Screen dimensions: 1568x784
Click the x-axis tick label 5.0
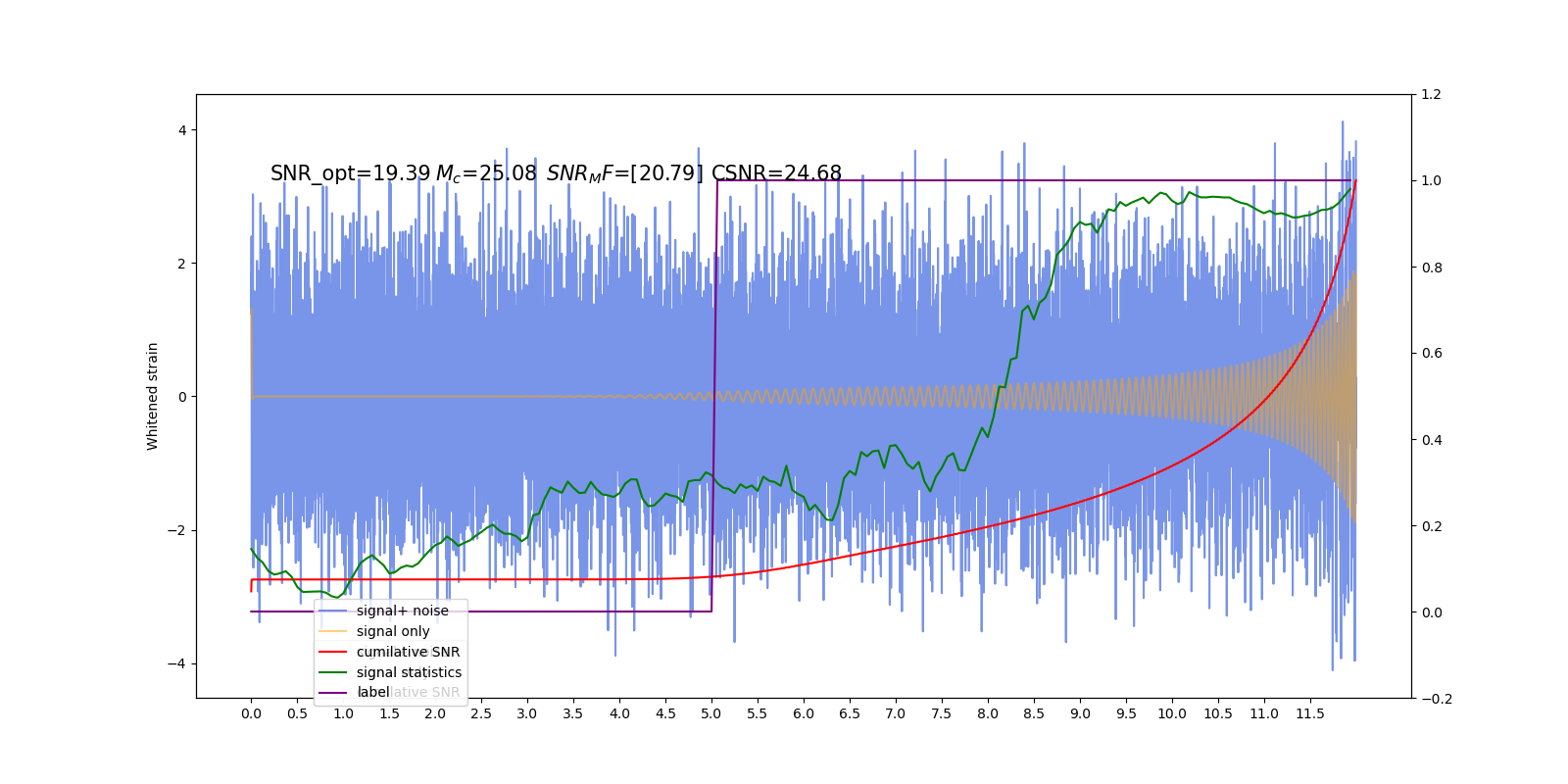click(711, 713)
